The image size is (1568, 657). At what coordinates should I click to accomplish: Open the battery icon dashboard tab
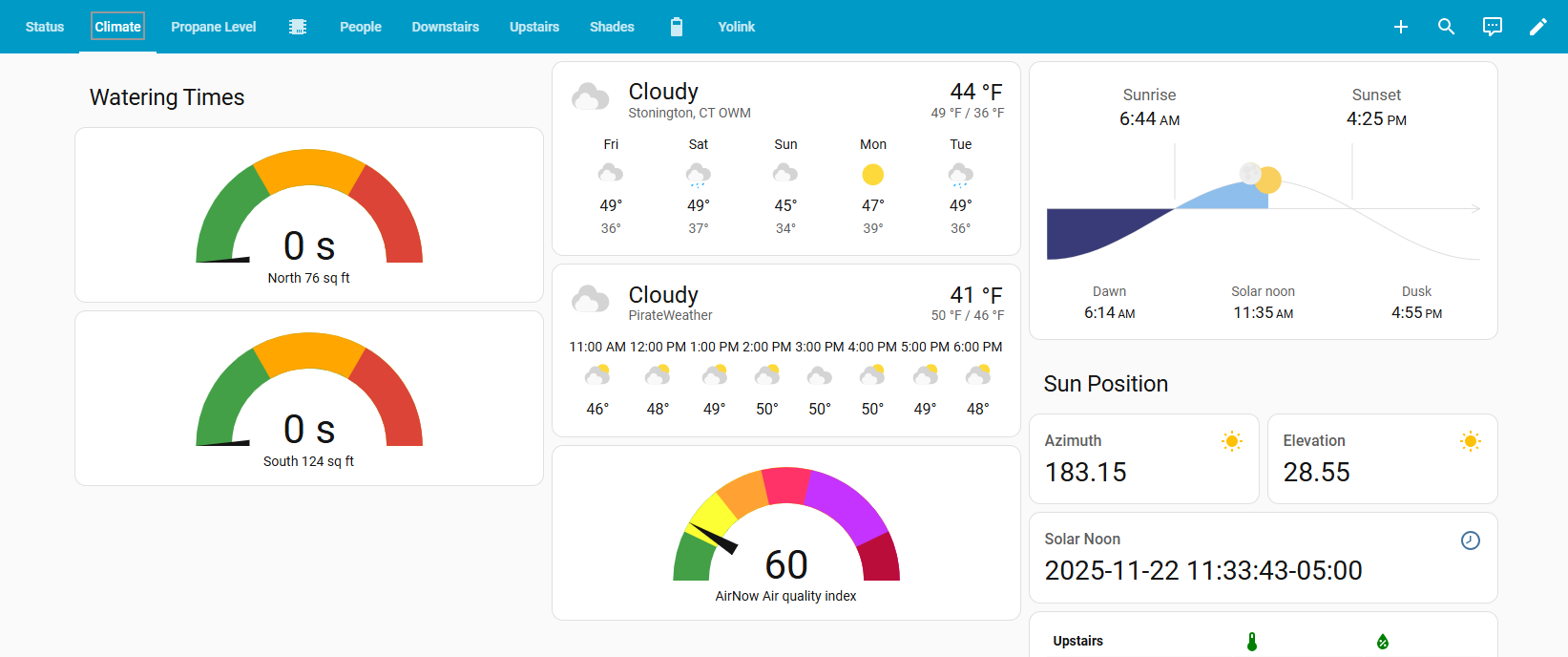coord(676,27)
